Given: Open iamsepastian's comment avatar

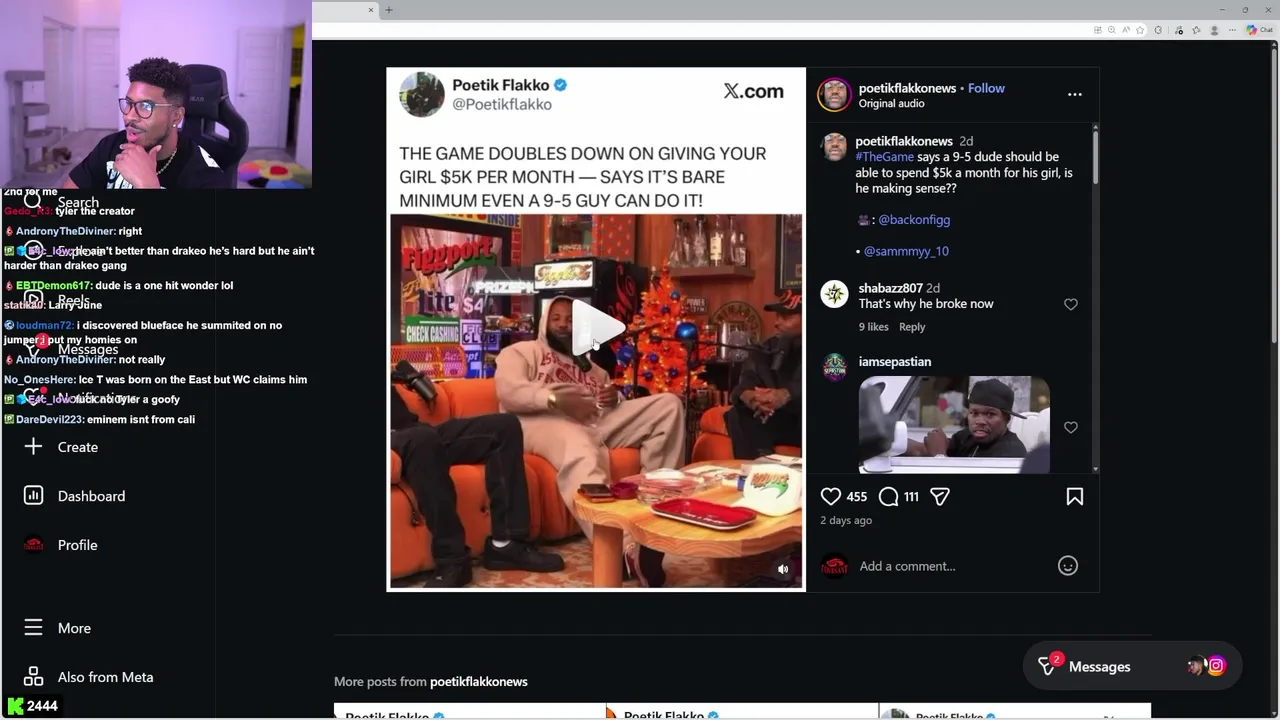Looking at the screenshot, I should [834, 368].
